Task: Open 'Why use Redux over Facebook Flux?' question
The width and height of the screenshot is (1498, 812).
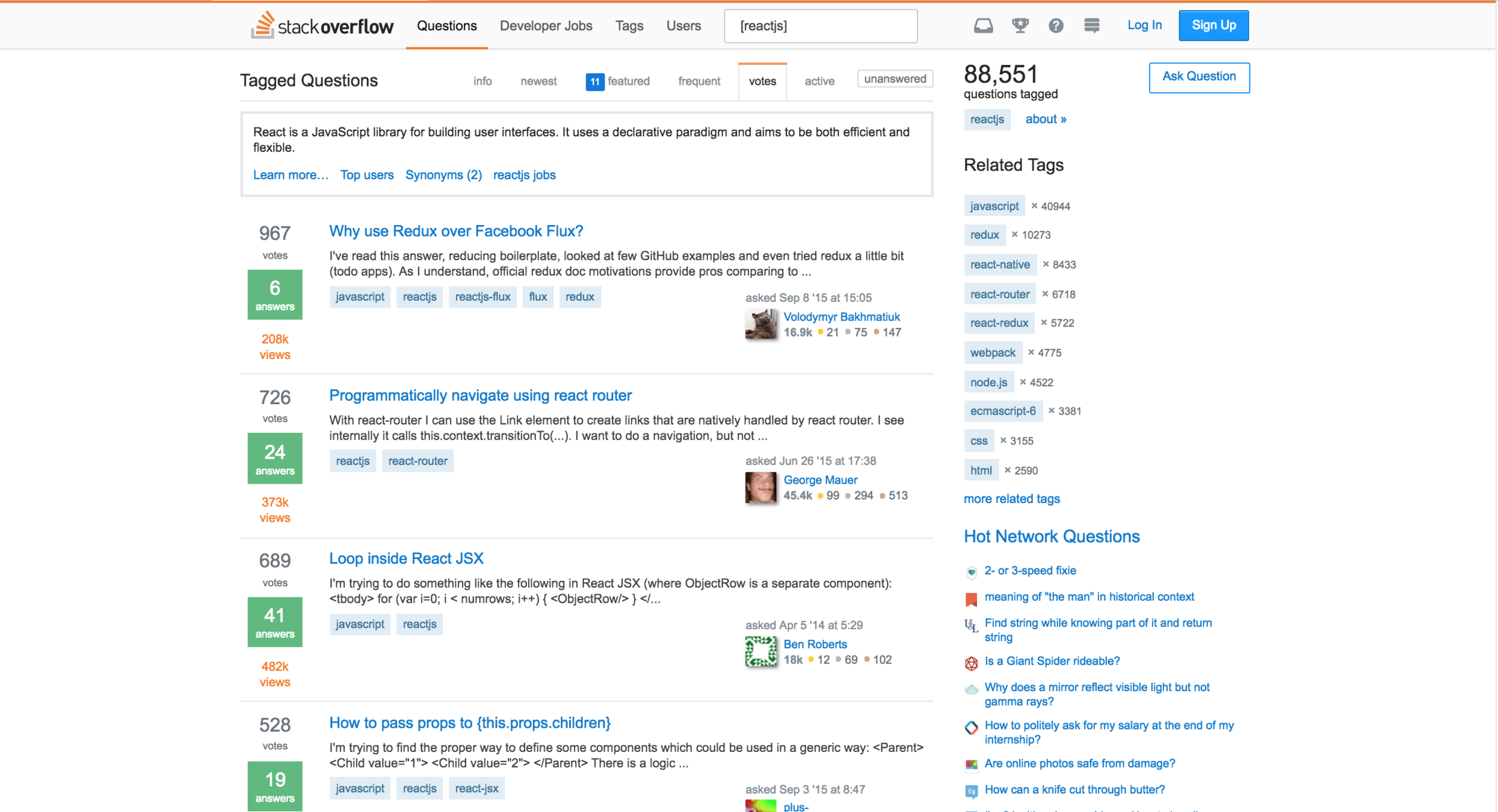Action: [455, 231]
